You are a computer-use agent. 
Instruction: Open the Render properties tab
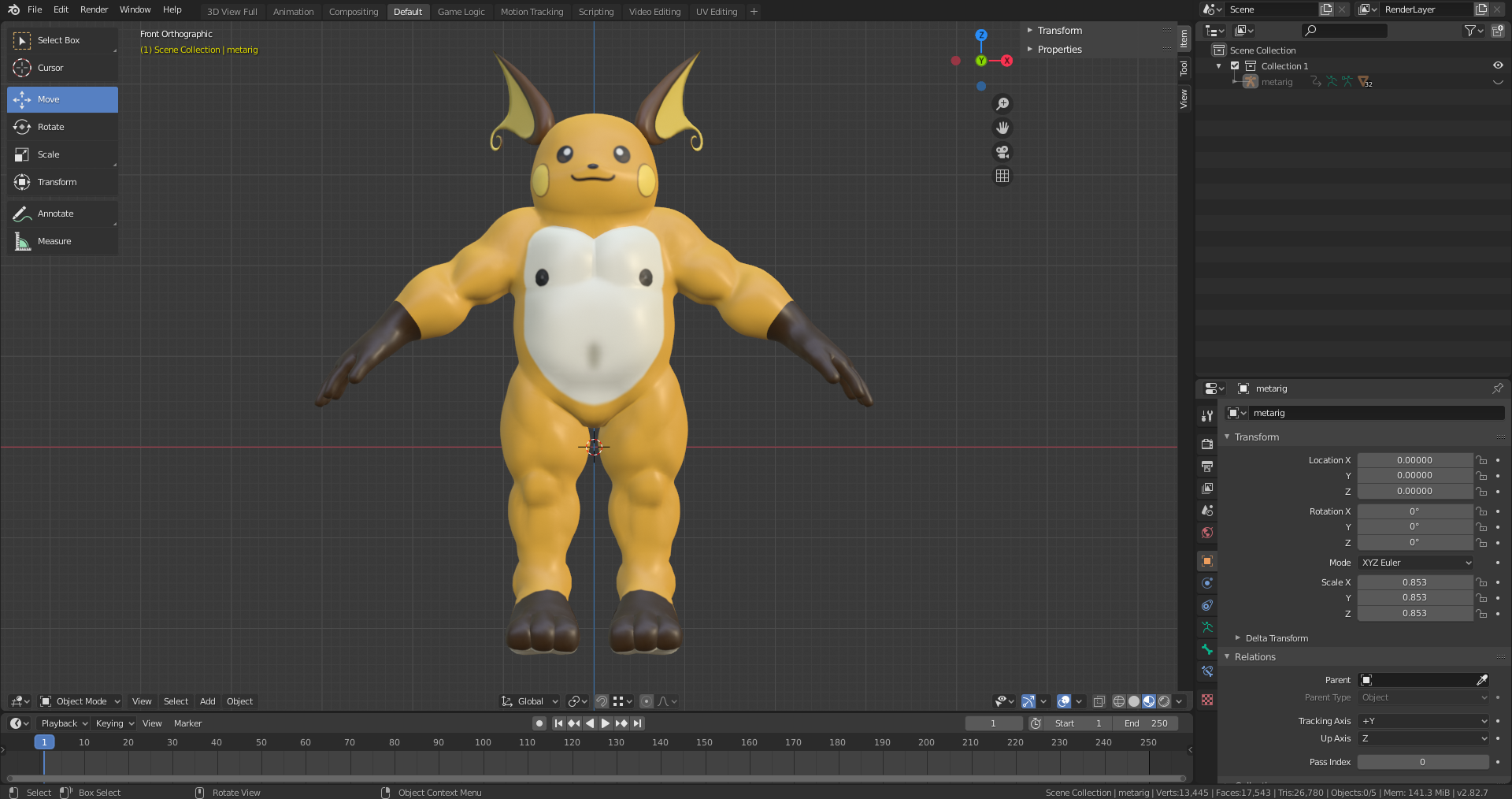[1206, 444]
